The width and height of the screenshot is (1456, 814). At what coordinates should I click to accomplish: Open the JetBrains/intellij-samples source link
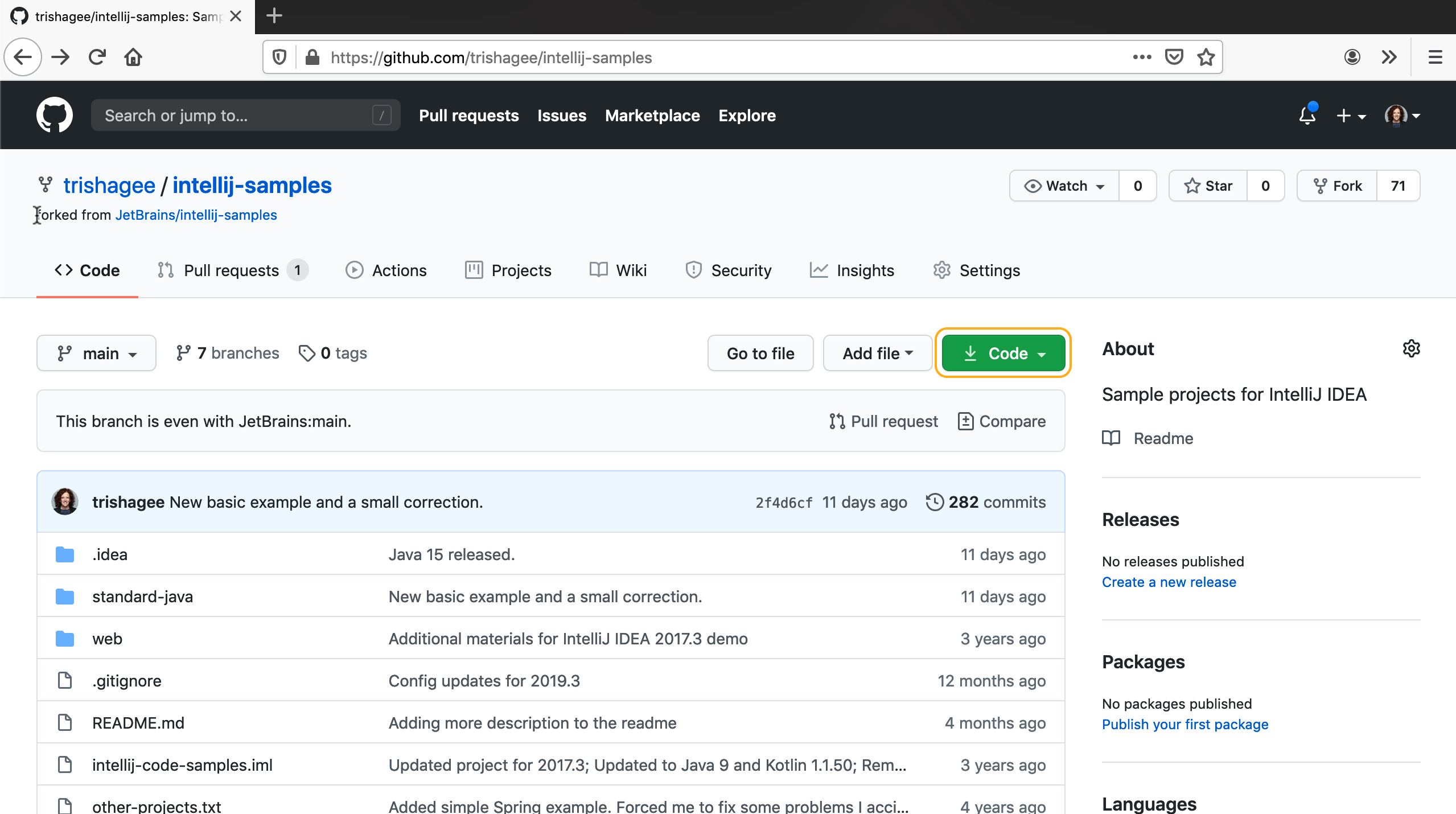(x=196, y=215)
